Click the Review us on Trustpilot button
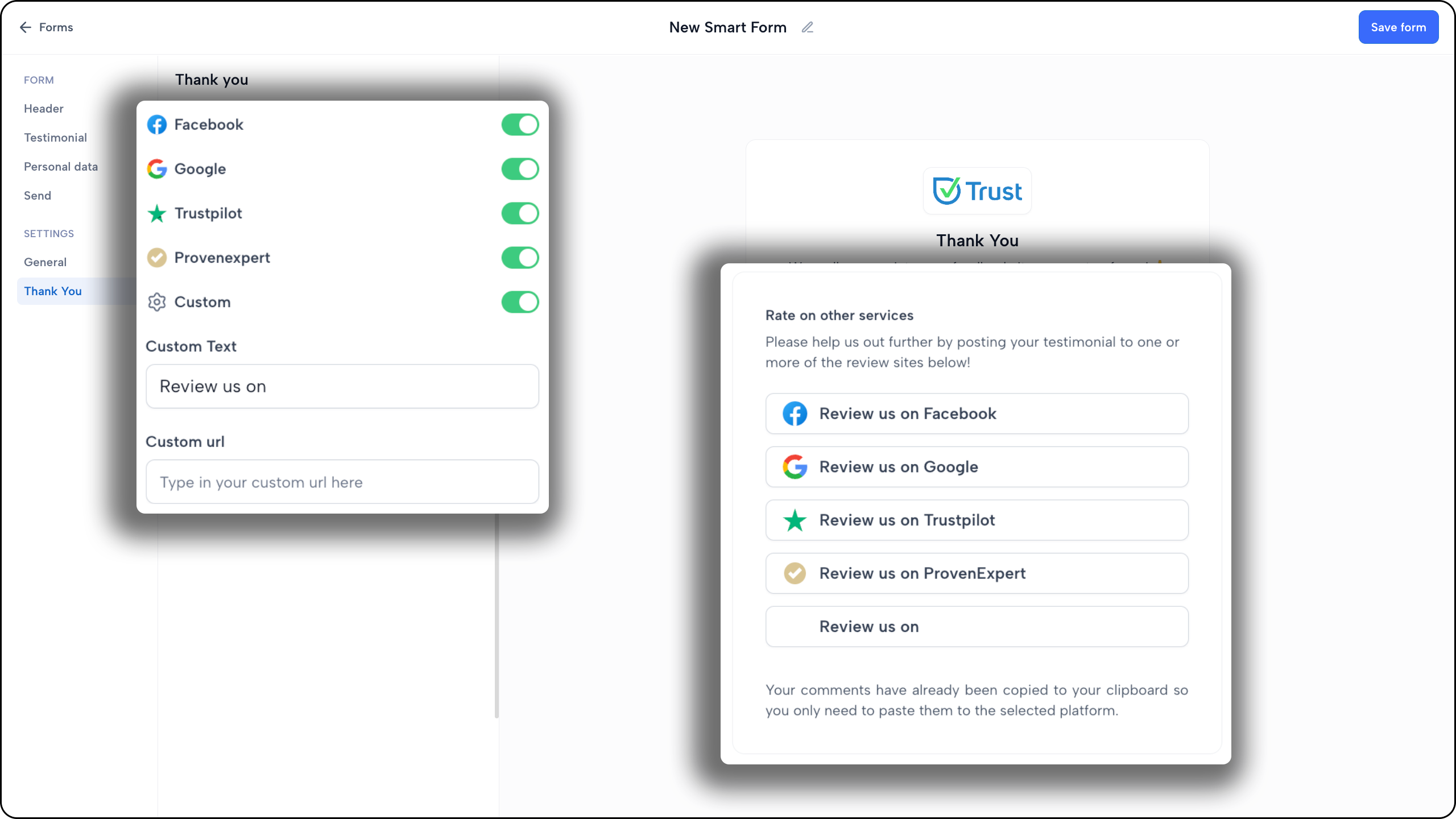The image size is (1456, 819). (977, 520)
